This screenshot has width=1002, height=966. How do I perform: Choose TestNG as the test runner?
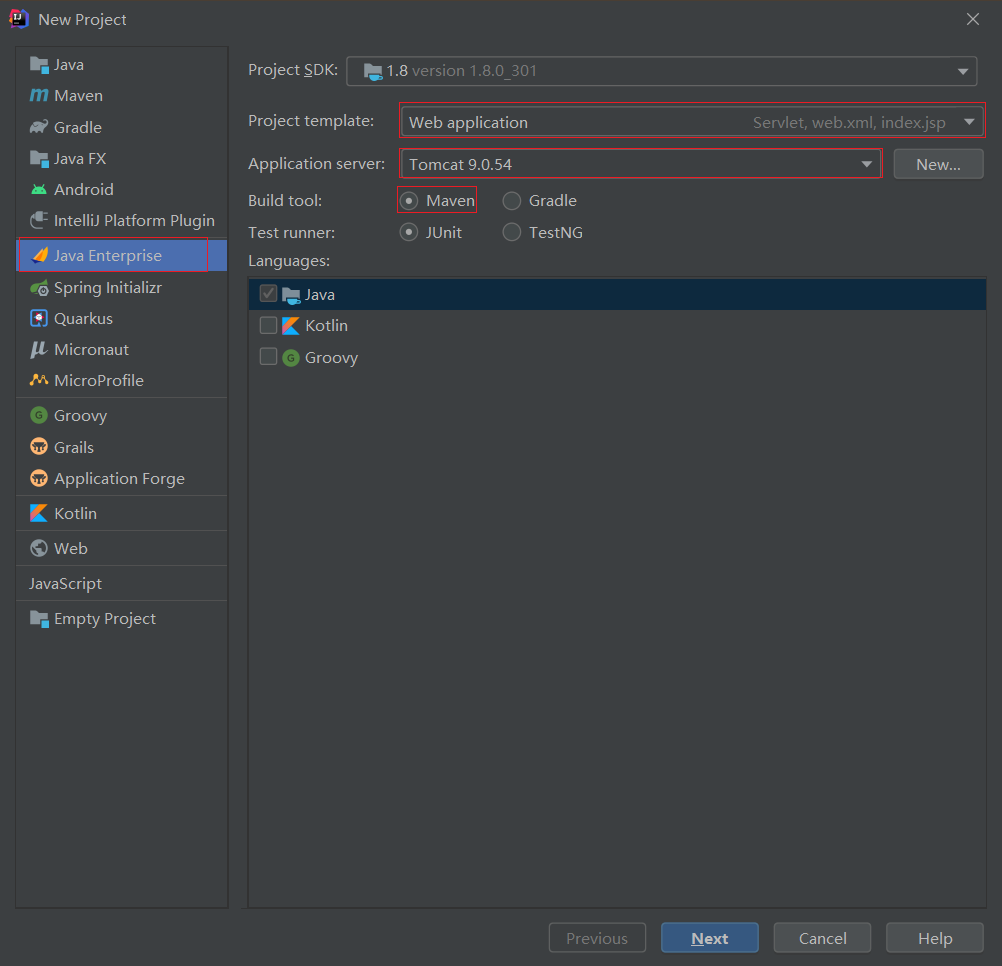point(512,233)
